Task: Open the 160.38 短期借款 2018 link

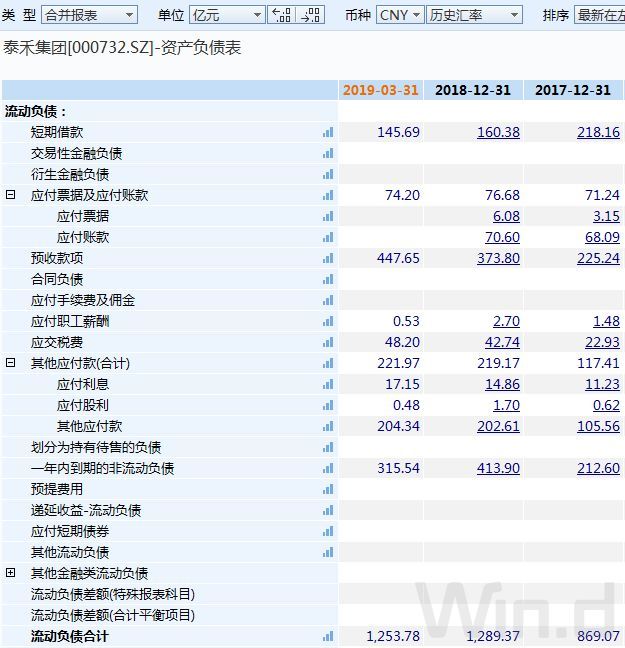Action: point(499,132)
